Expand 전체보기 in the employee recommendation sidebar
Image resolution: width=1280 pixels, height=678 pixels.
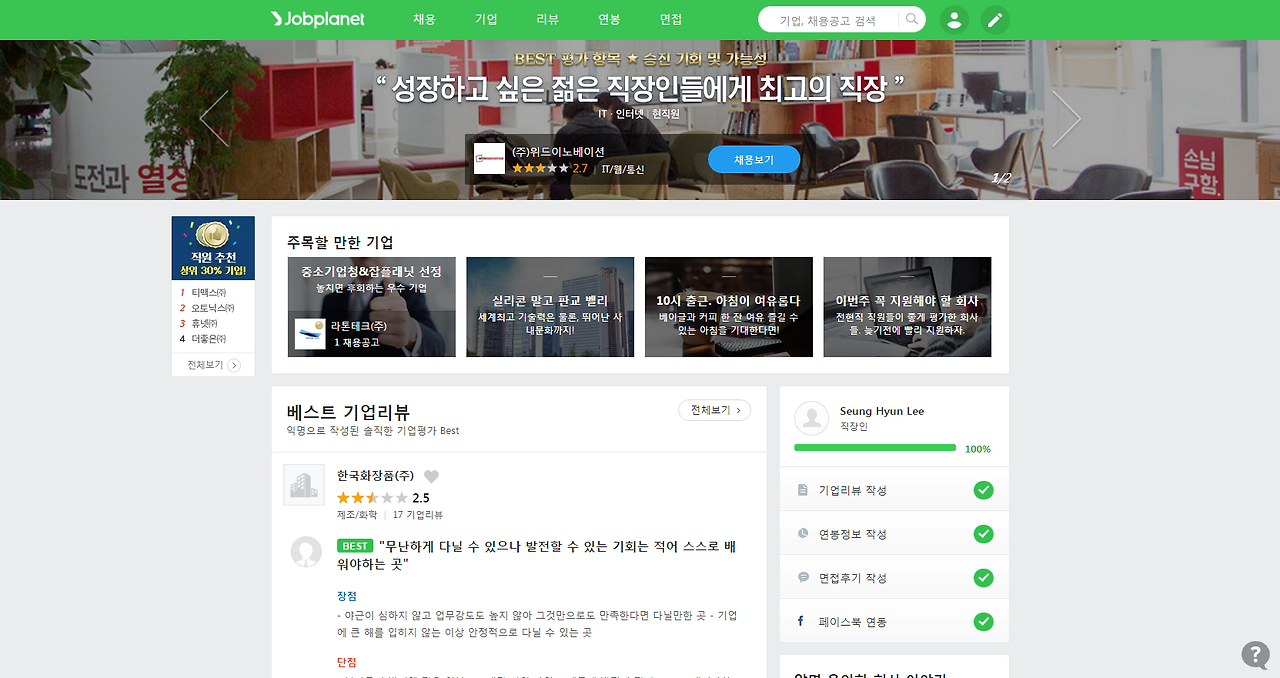point(212,366)
